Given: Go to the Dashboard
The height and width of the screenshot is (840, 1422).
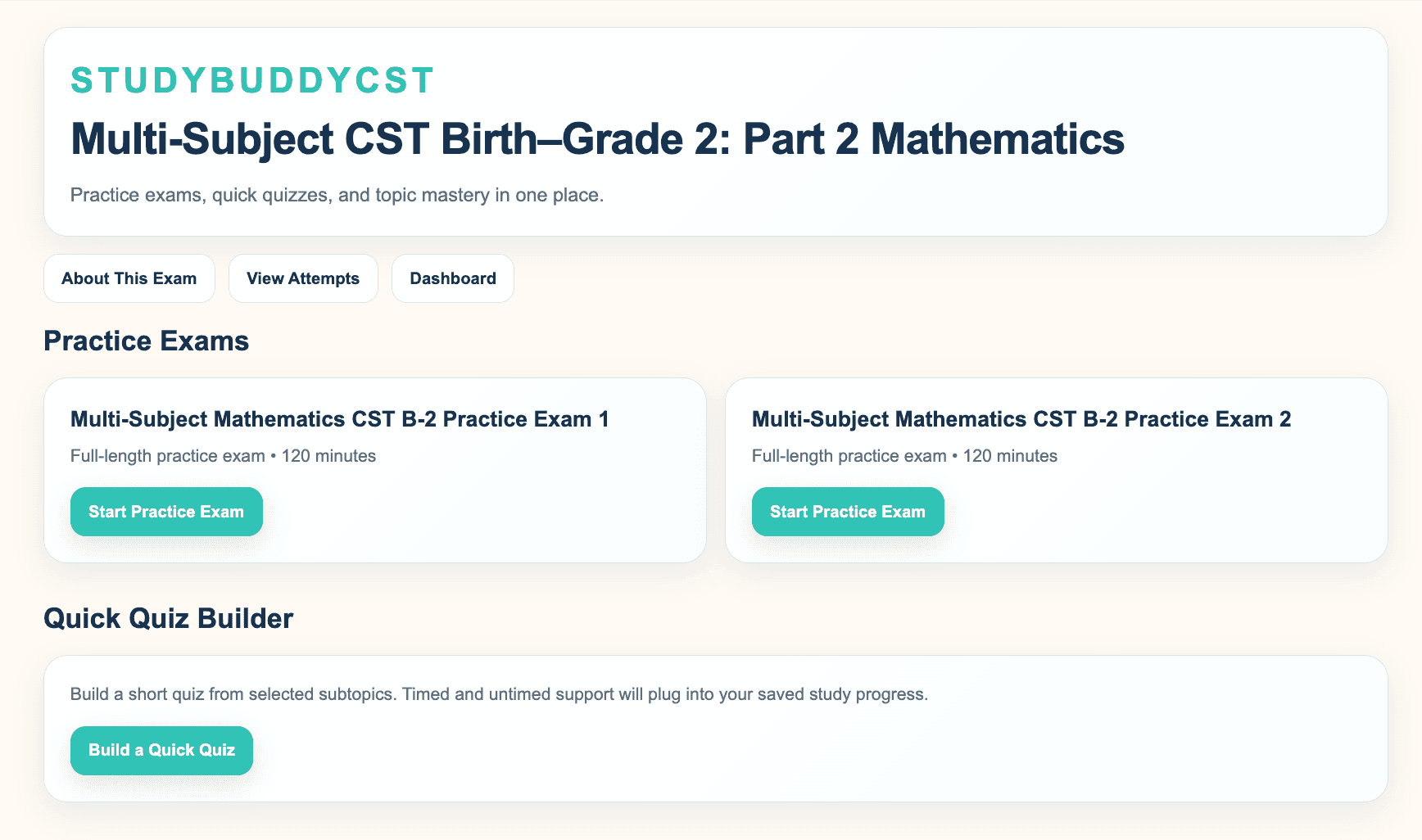Looking at the screenshot, I should (x=452, y=278).
